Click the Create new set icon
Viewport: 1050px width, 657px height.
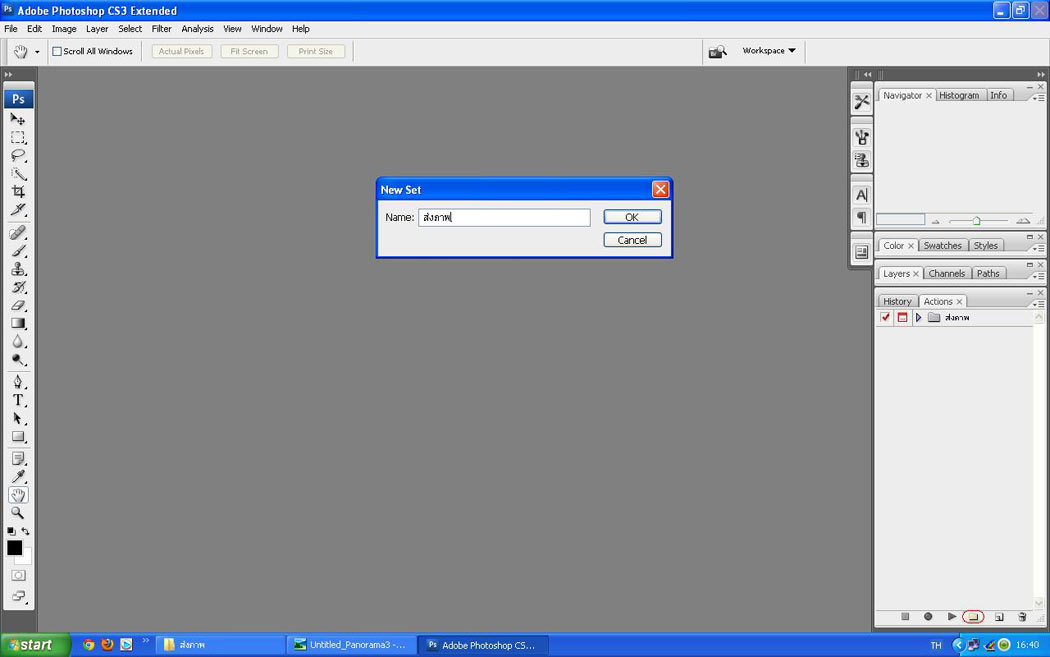click(x=974, y=617)
